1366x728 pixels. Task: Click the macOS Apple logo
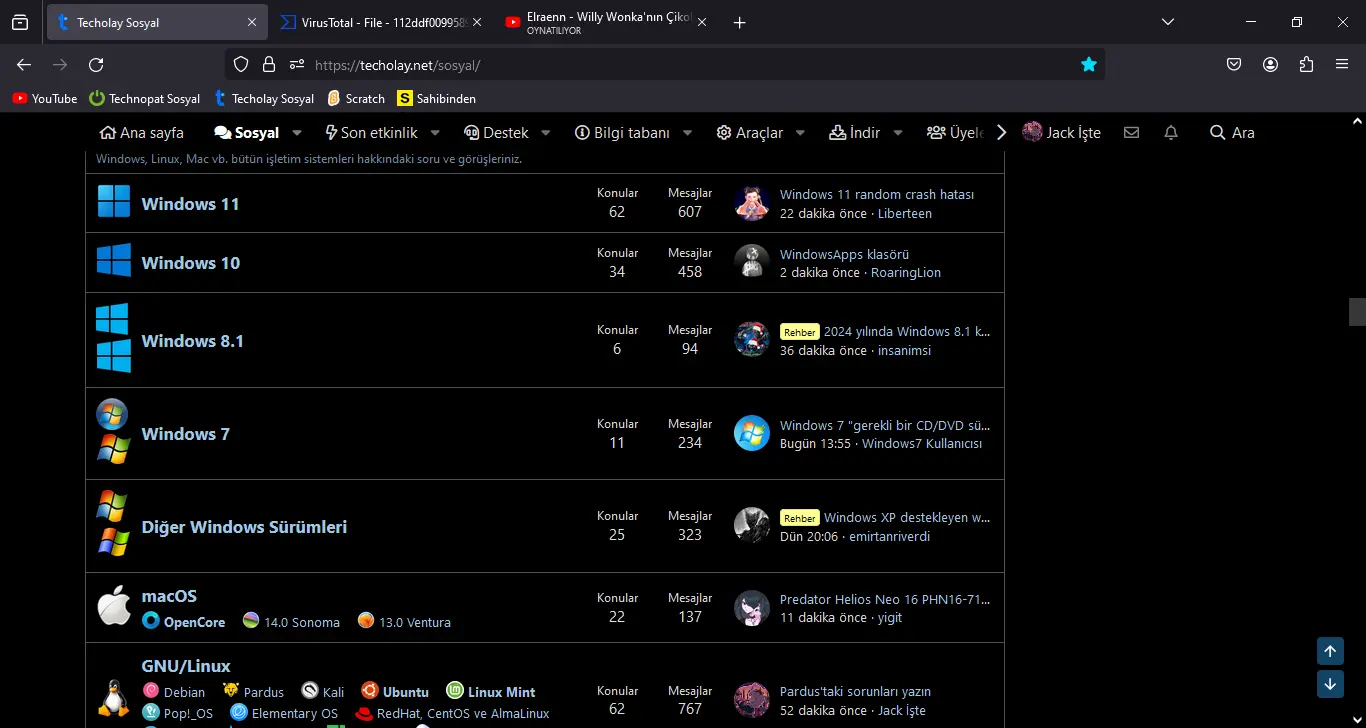point(114,606)
